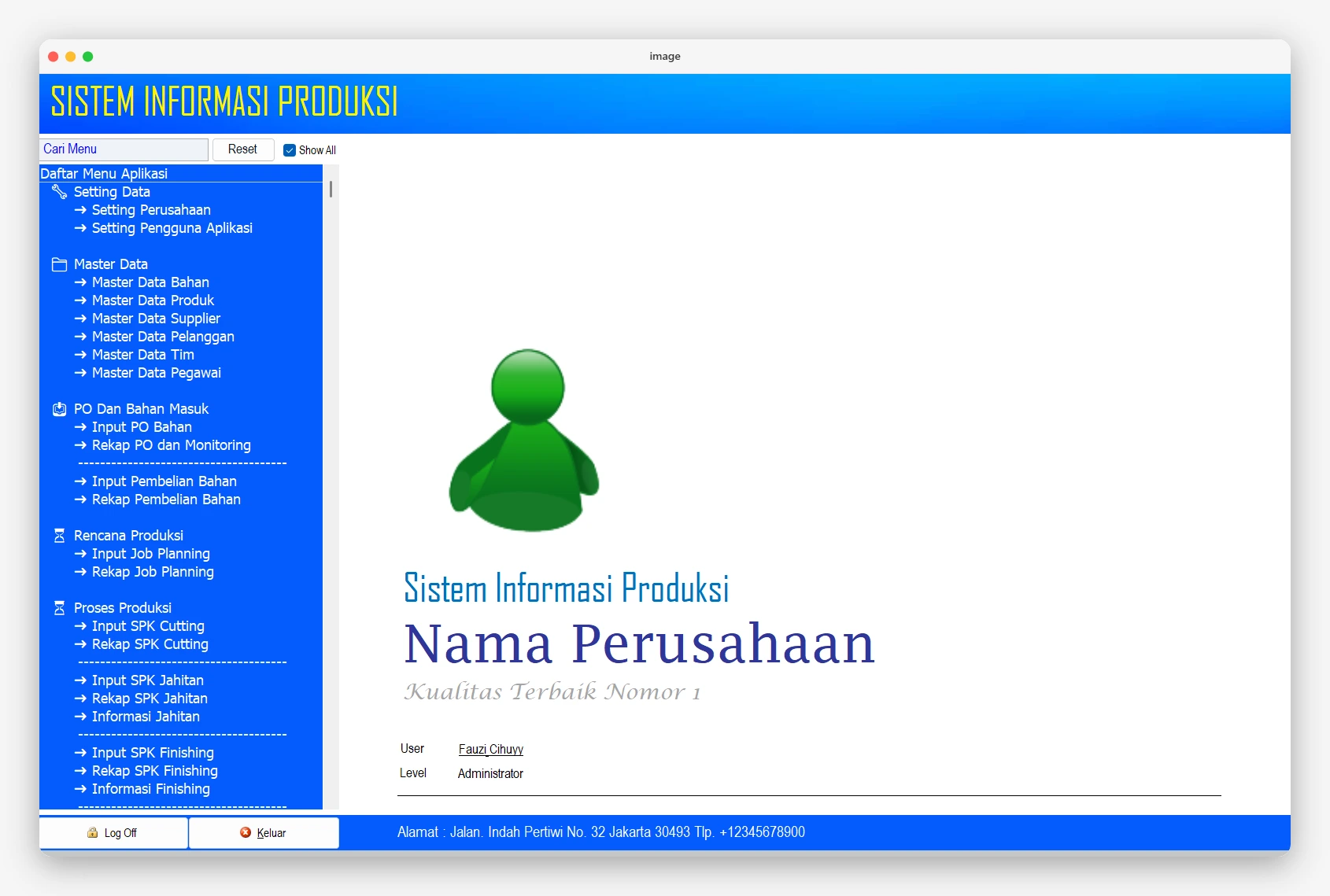Image resolution: width=1330 pixels, height=896 pixels.
Task: Click the clipboard icon for PO Dan Bahan Masuk
Action: coord(59,409)
